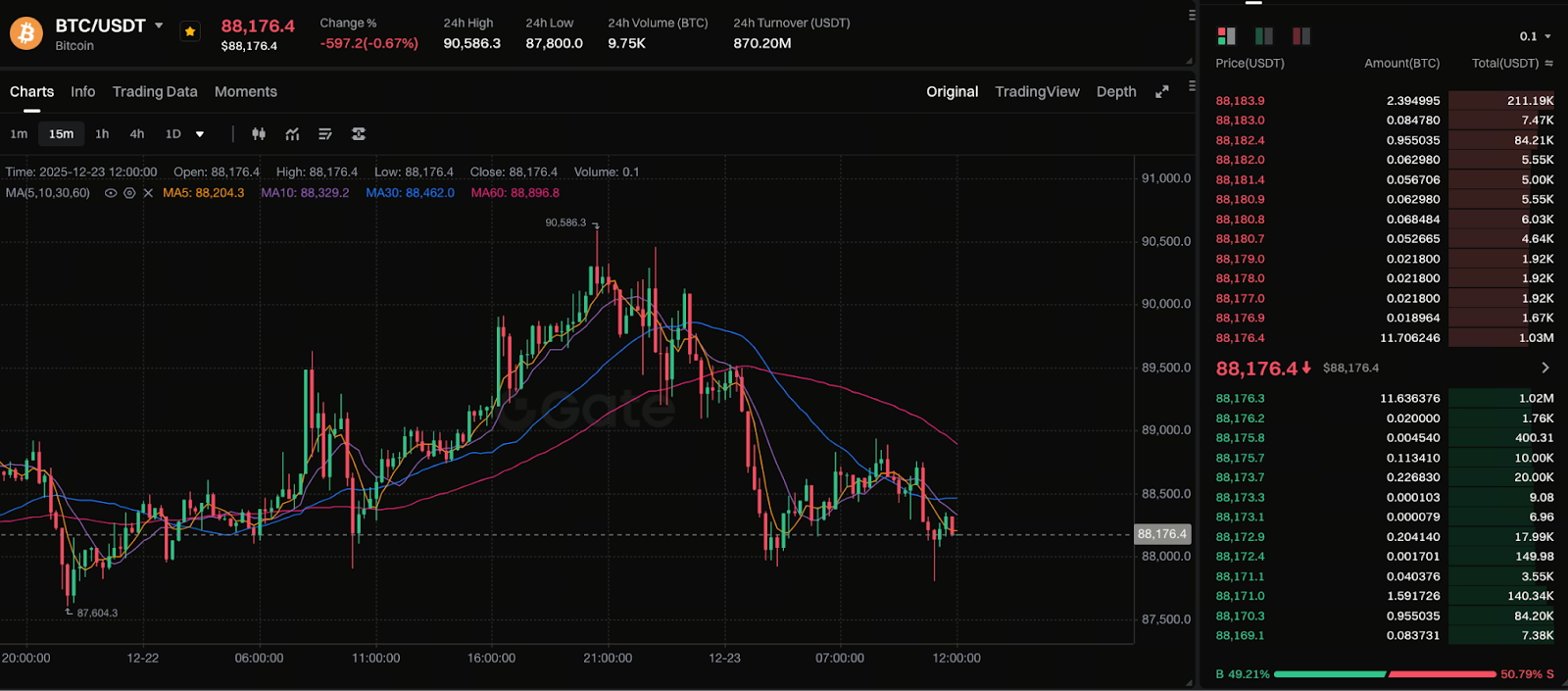Remove the MA indicator with the X

(148, 193)
